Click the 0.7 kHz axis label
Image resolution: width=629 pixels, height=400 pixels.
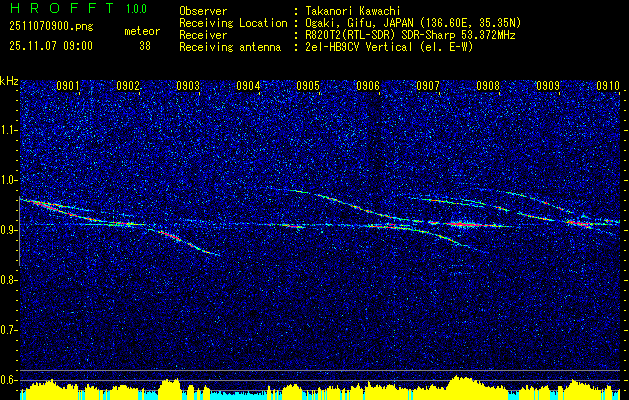tap(9, 331)
